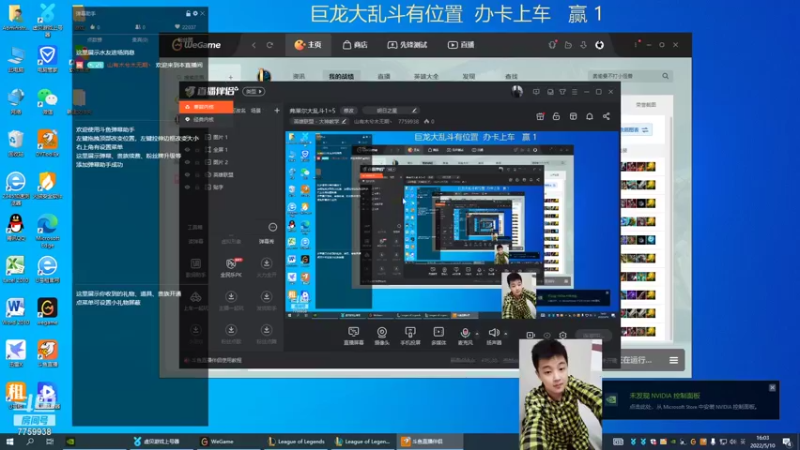Select the orange landscape-mode tab

tap(206, 107)
